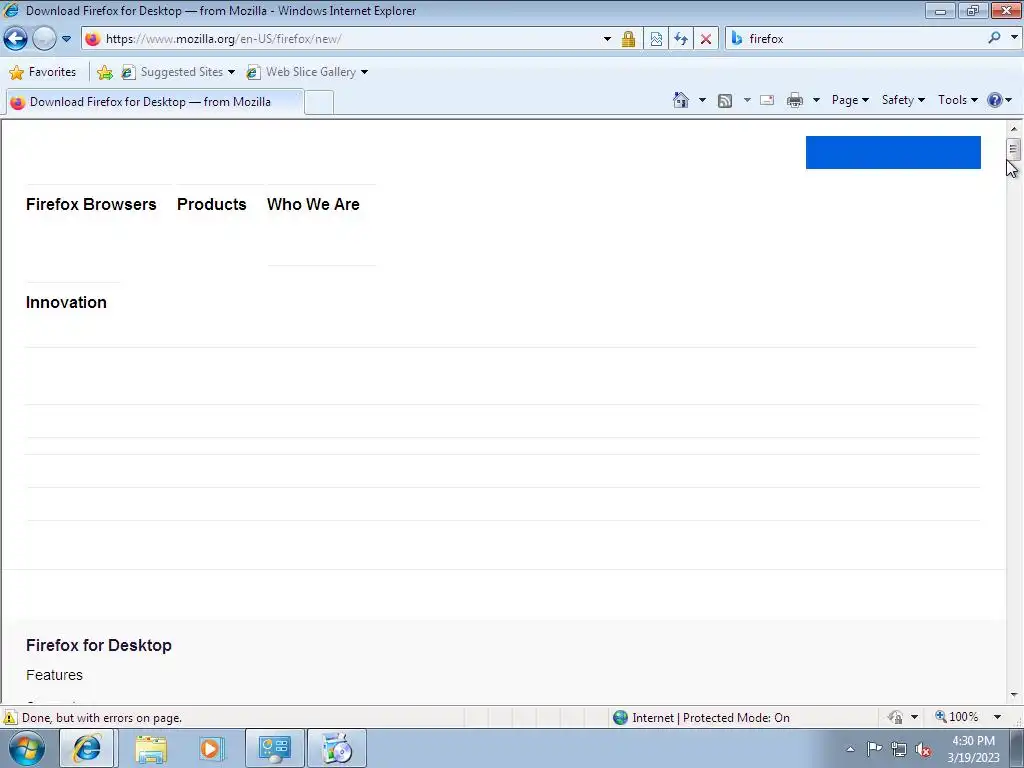Click the blue download button on page
The image size is (1024, 768).
[893, 152]
